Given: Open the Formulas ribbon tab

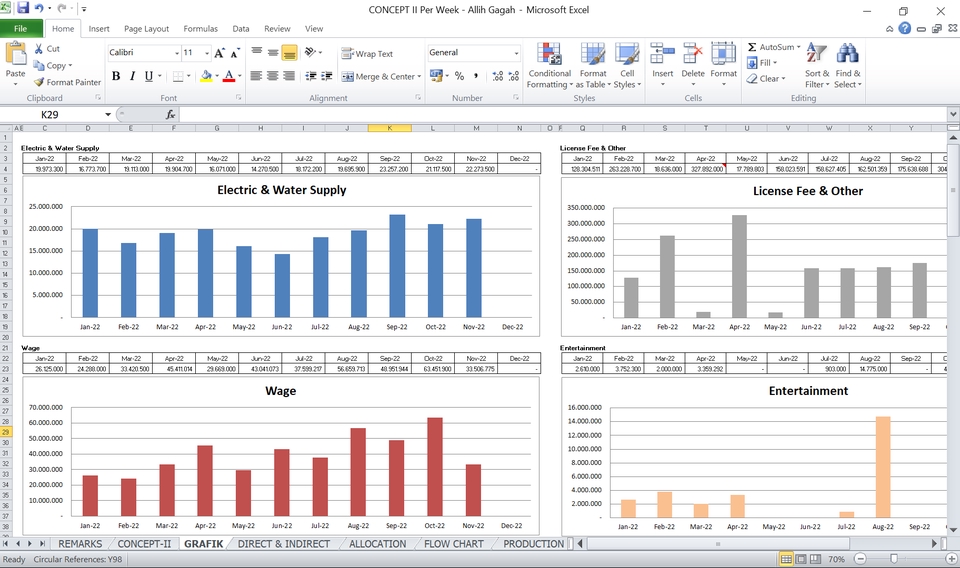Looking at the screenshot, I should coord(200,28).
